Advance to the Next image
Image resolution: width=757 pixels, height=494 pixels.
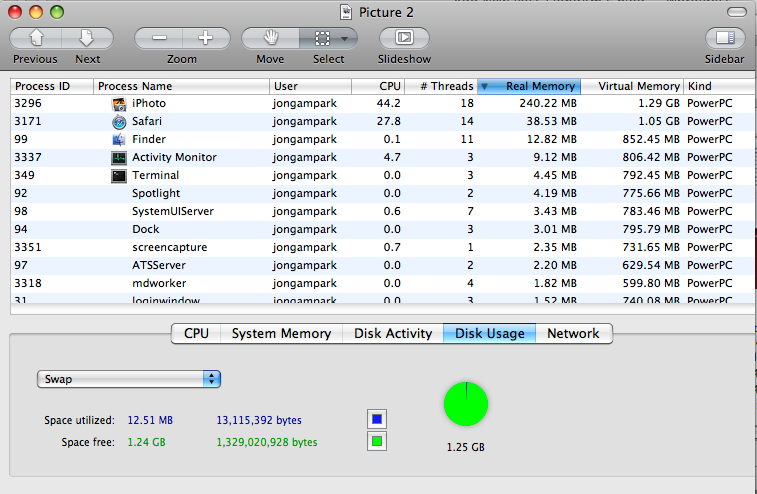pyautogui.click(x=87, y=38)
